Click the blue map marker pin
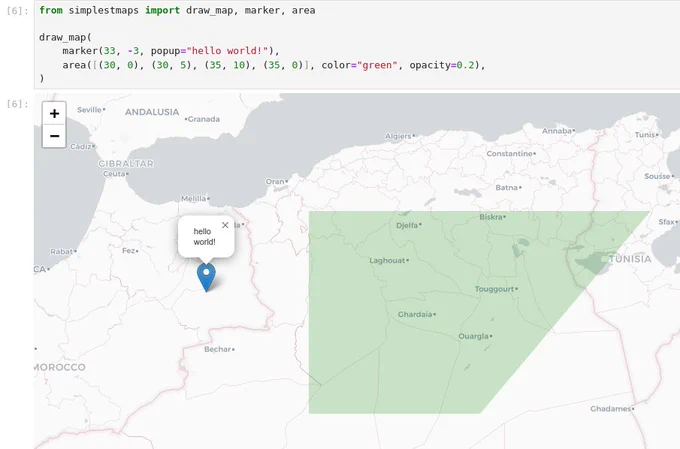This screenshot has width=680, height=449. (206, 277)
